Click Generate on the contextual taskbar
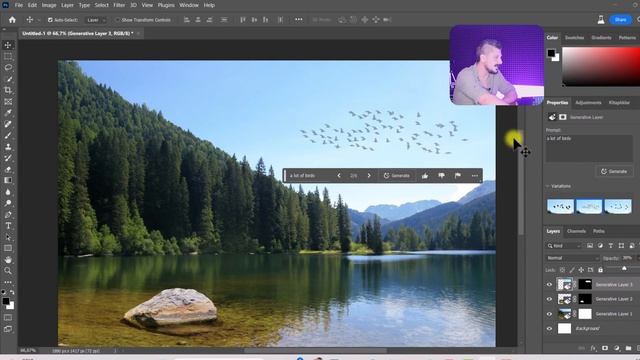Image resolution: width=640 pixels, height=360 pixels. pyautogui.click(x=397, y=176)
